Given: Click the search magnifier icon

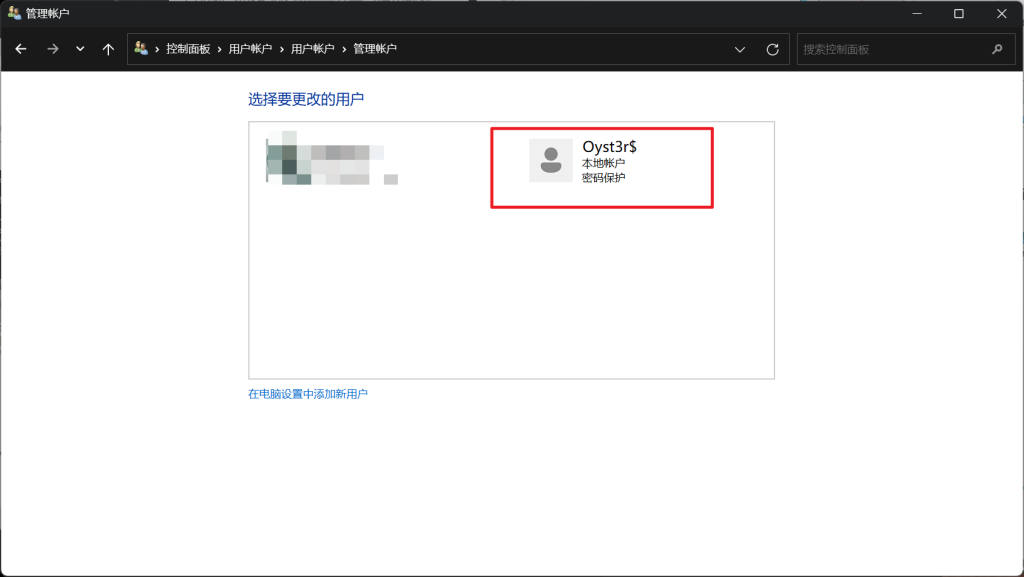Looking at the screenshot, I should click(996, 49).
